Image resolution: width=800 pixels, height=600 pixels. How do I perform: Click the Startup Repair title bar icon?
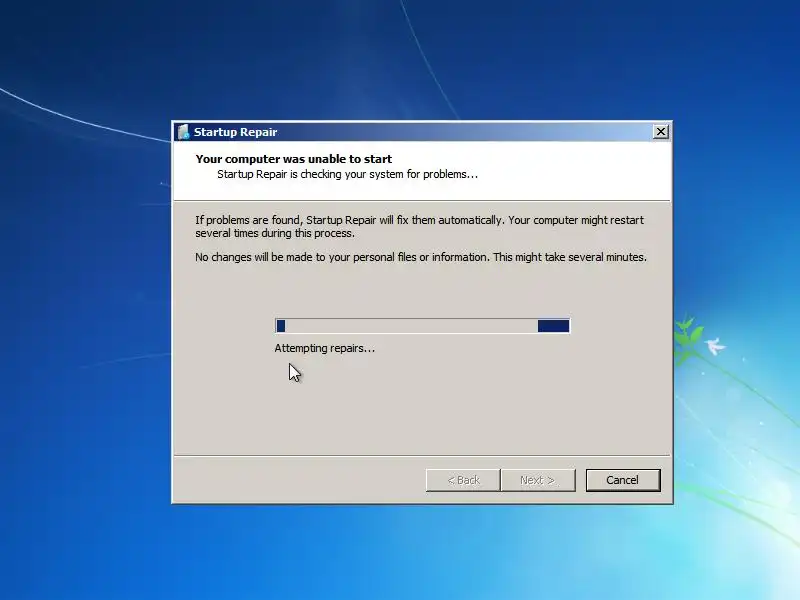click(x=183, y=132)
